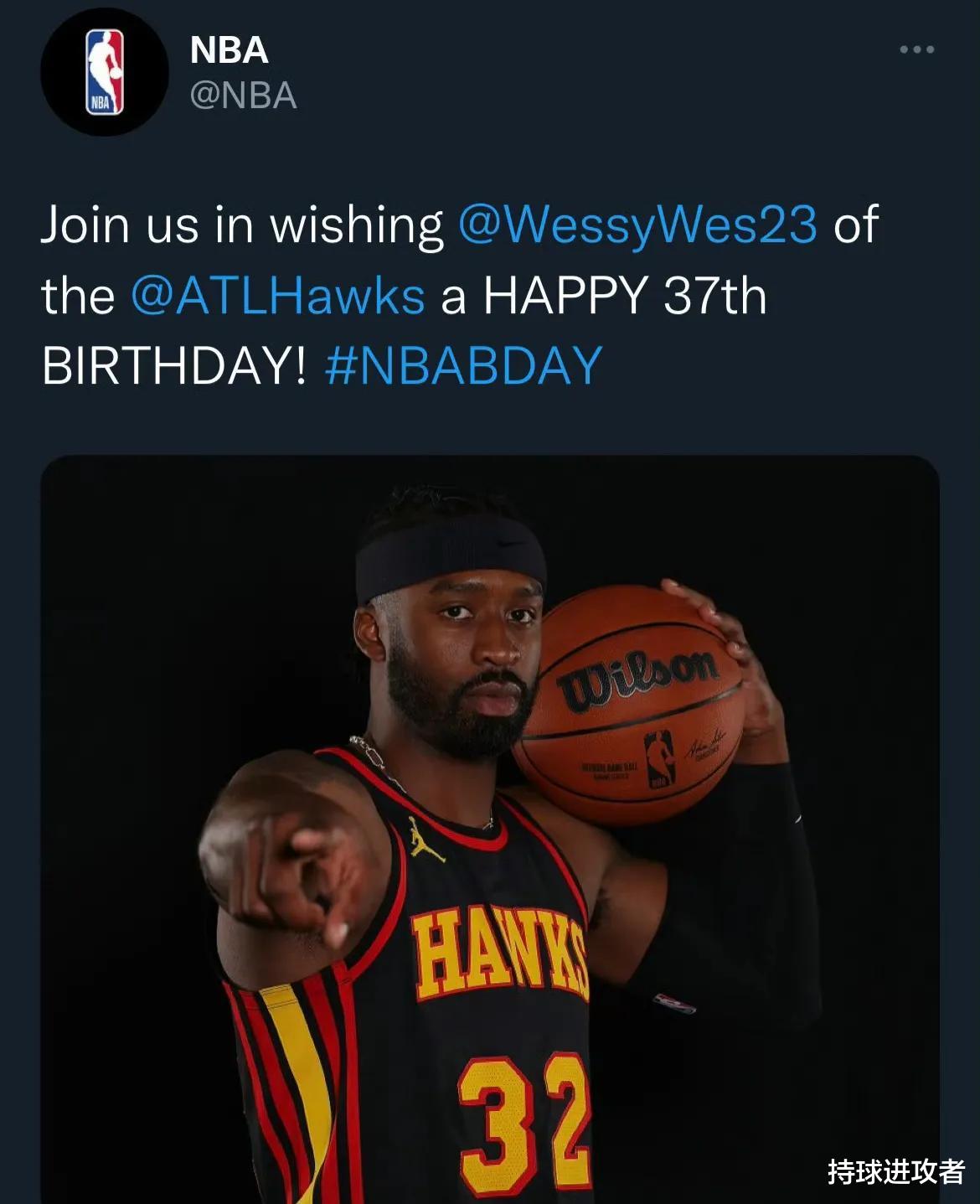Open the three-dot more options menu
The height and width of the screenshot is (1204, 980).
click(x=916, y=50)
